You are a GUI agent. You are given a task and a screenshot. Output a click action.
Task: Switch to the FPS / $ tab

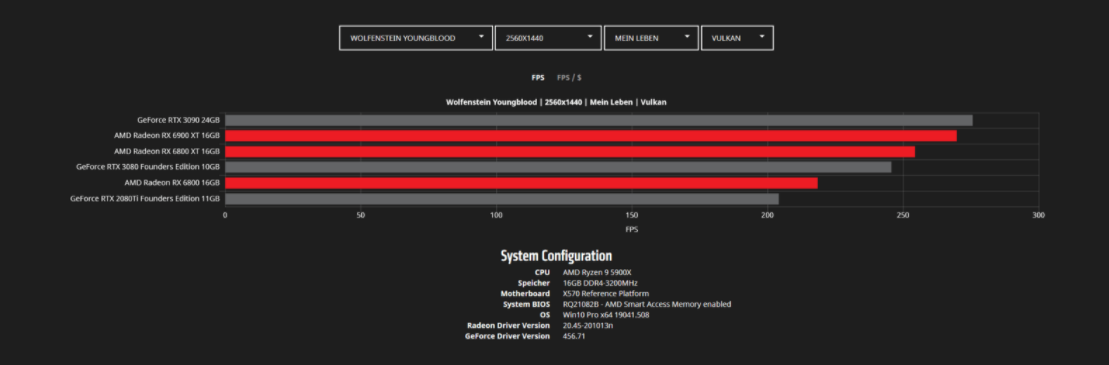(569, 78)
